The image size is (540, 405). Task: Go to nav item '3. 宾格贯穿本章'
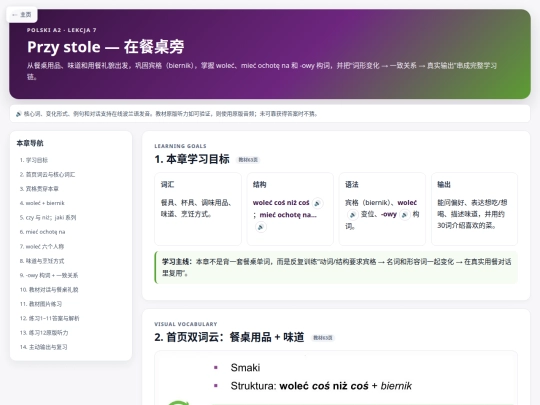pyautogui.click(x=39, y=189)
